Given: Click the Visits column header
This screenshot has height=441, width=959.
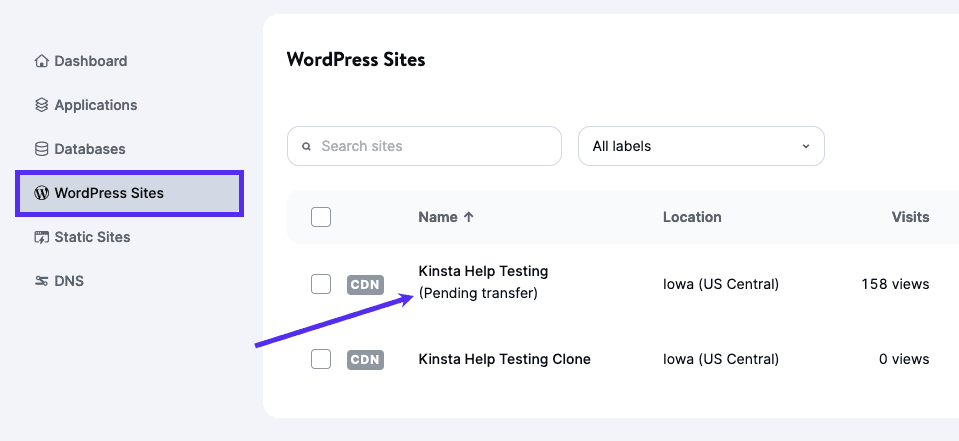Looking at the screenshot, I should pos(910,217).
